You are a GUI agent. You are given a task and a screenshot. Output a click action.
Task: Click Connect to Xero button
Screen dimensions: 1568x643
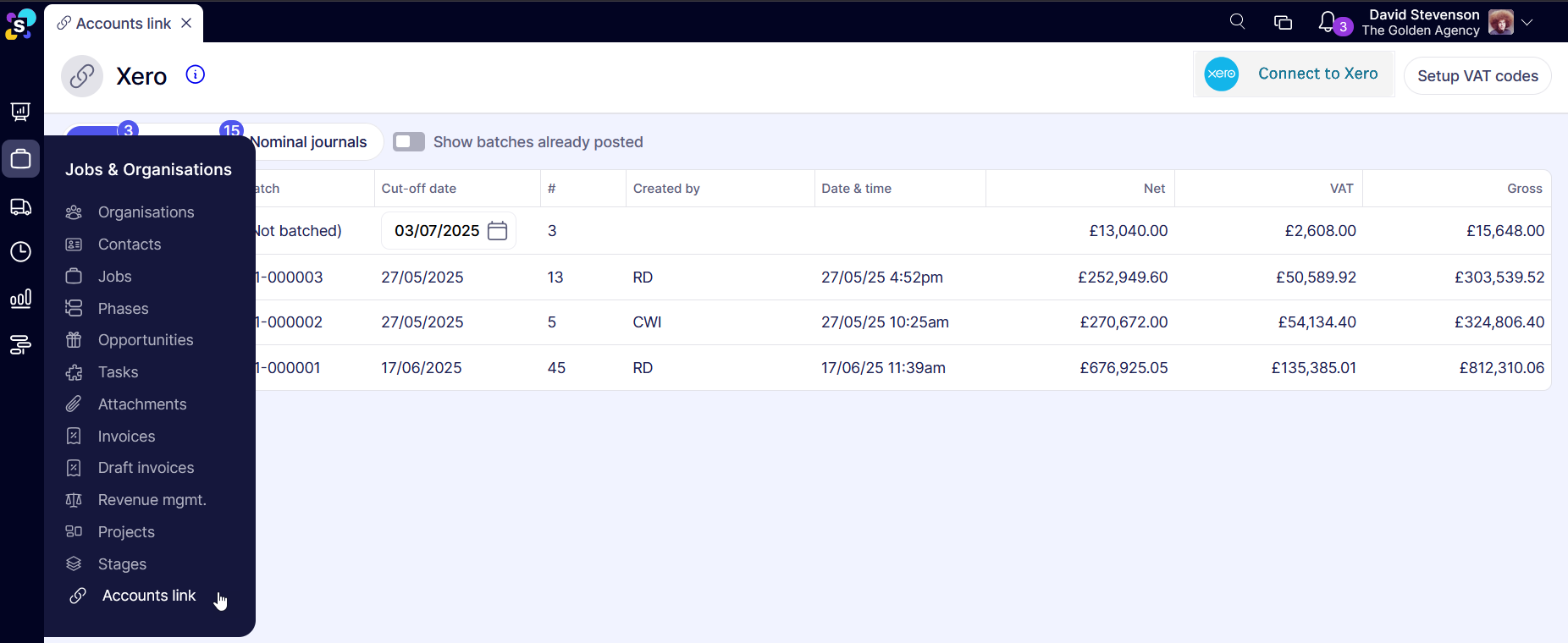[x=1294, y=74]
